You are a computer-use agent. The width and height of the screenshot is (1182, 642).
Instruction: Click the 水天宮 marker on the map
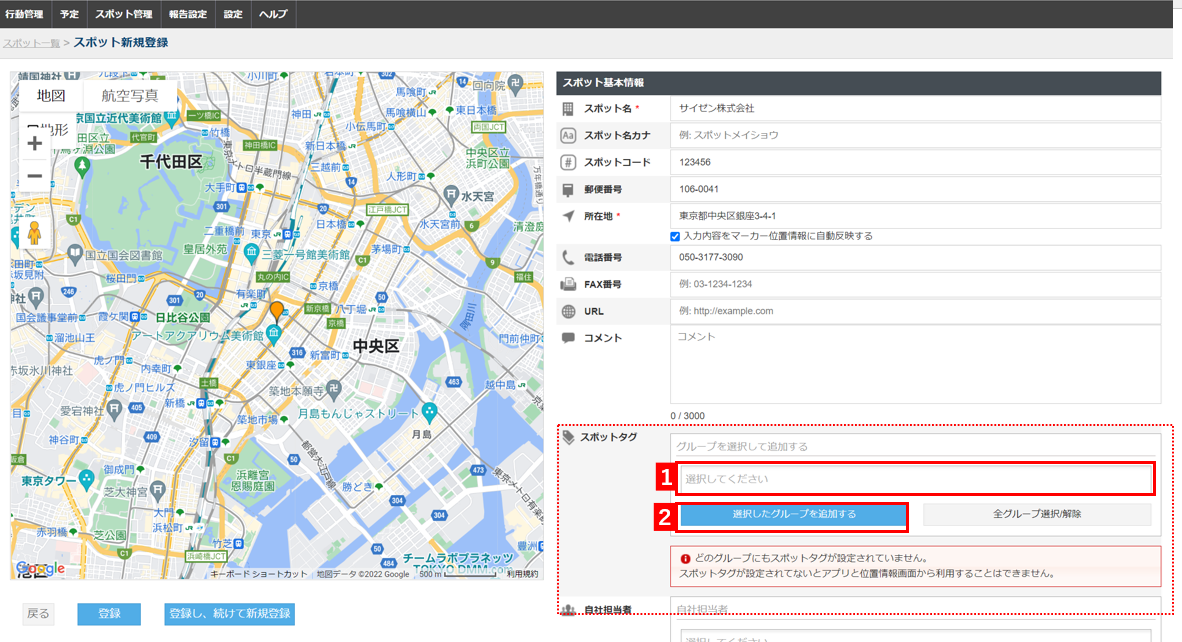(451, 194)
